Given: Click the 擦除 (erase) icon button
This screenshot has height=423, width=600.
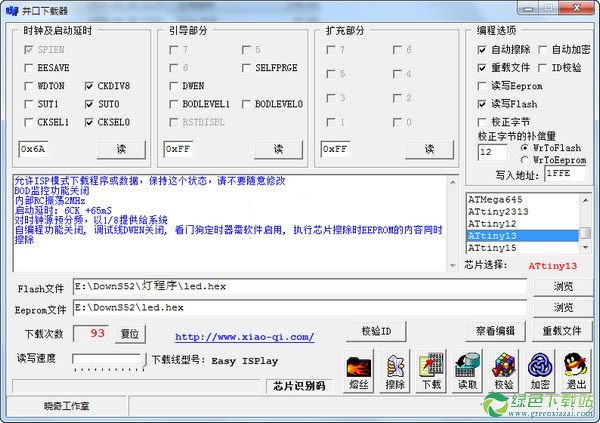Looking at the screenshot, I should (x=395, y=371).
